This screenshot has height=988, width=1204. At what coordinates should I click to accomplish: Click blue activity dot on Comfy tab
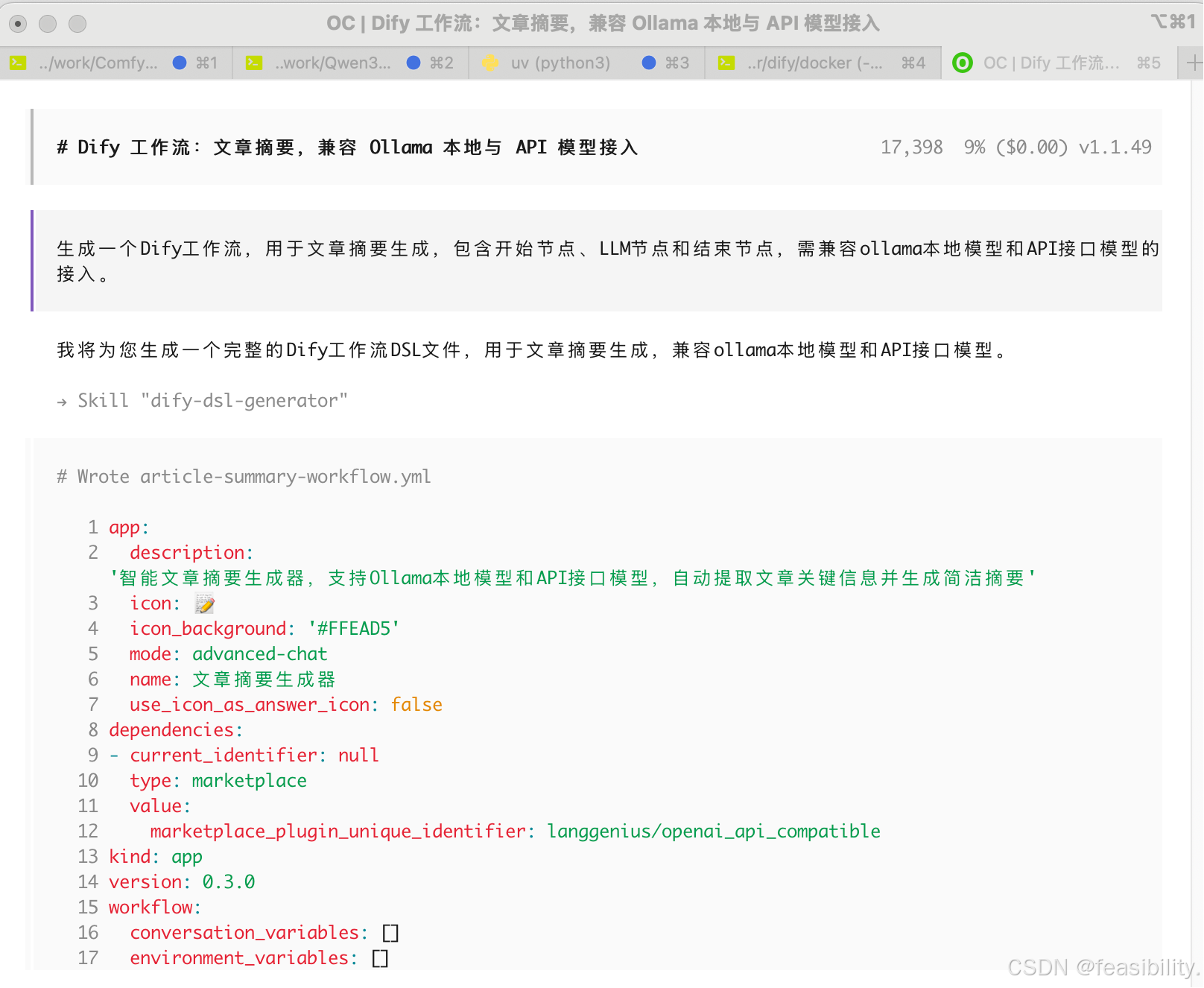click(180, 63)
